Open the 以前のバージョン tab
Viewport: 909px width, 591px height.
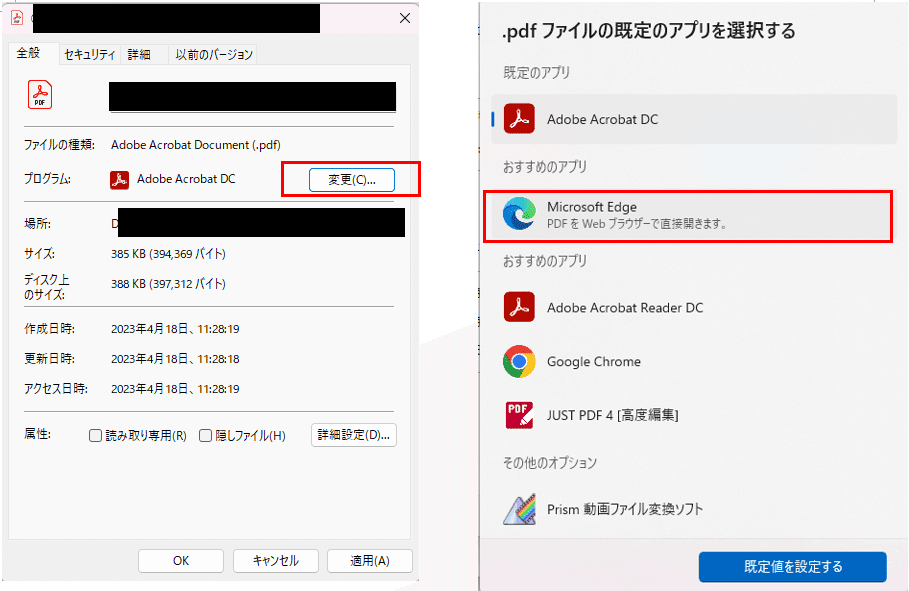[x=214, y=55]
